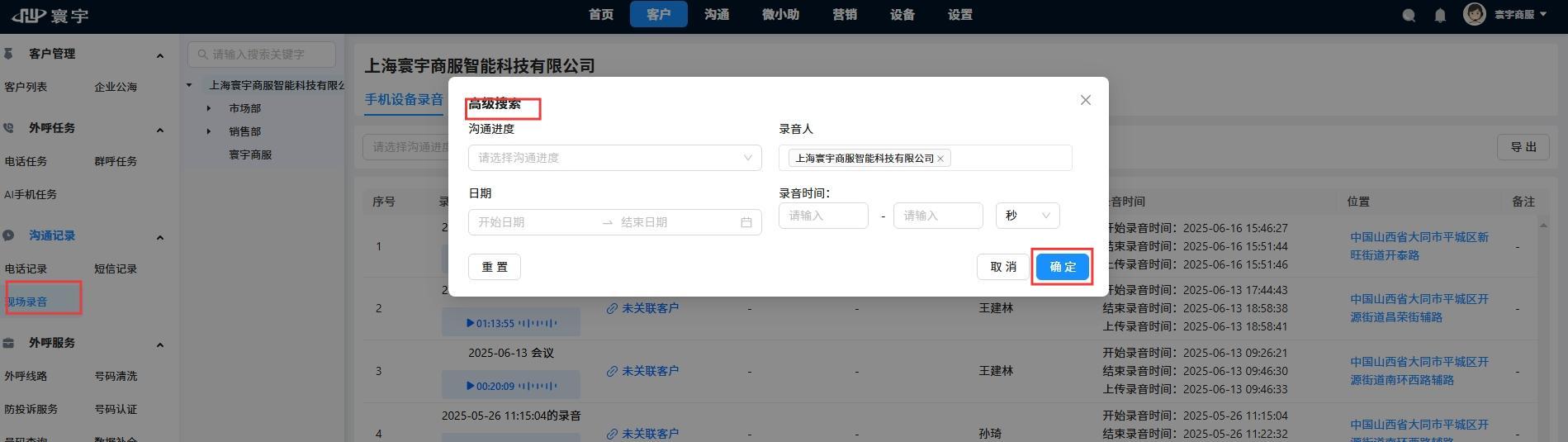Screen dimensions: 1568x442
Task: Open the 秒 time unit dropdown
Action: tap(1028, 216)
